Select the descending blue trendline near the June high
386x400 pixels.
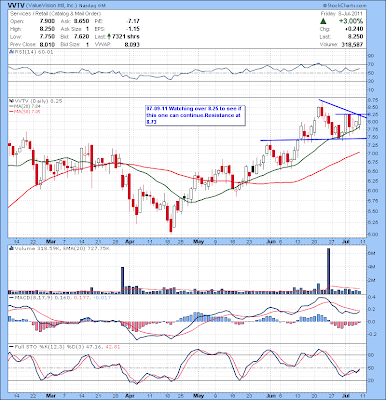(x=343, y=109)
